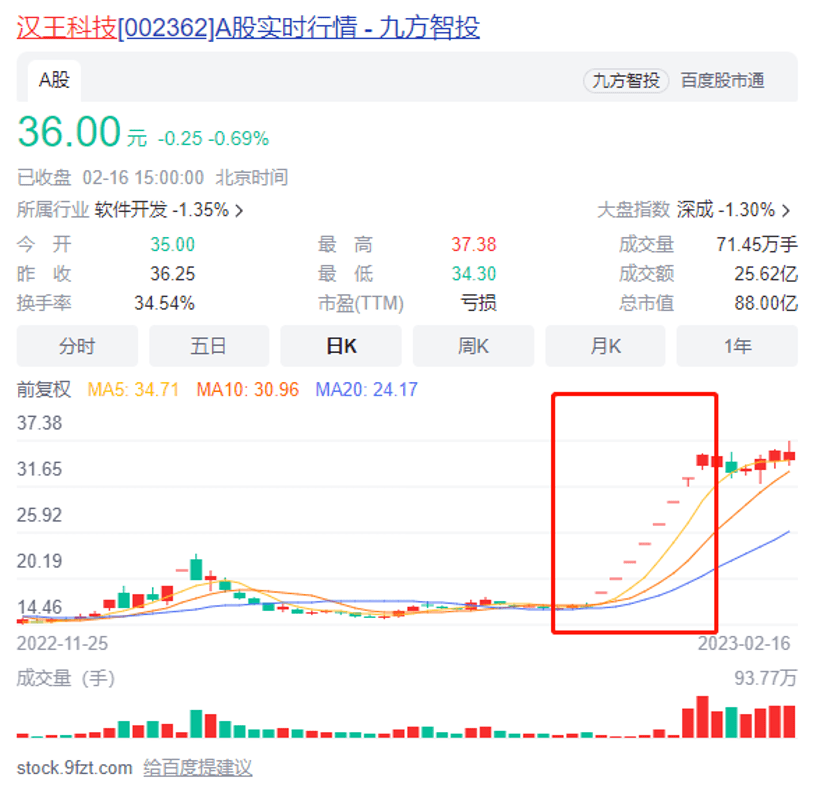The height and width of the screenshot is (788, 830).
Task: Switch to the 五日 chart view
Action: tap(208, 345)
